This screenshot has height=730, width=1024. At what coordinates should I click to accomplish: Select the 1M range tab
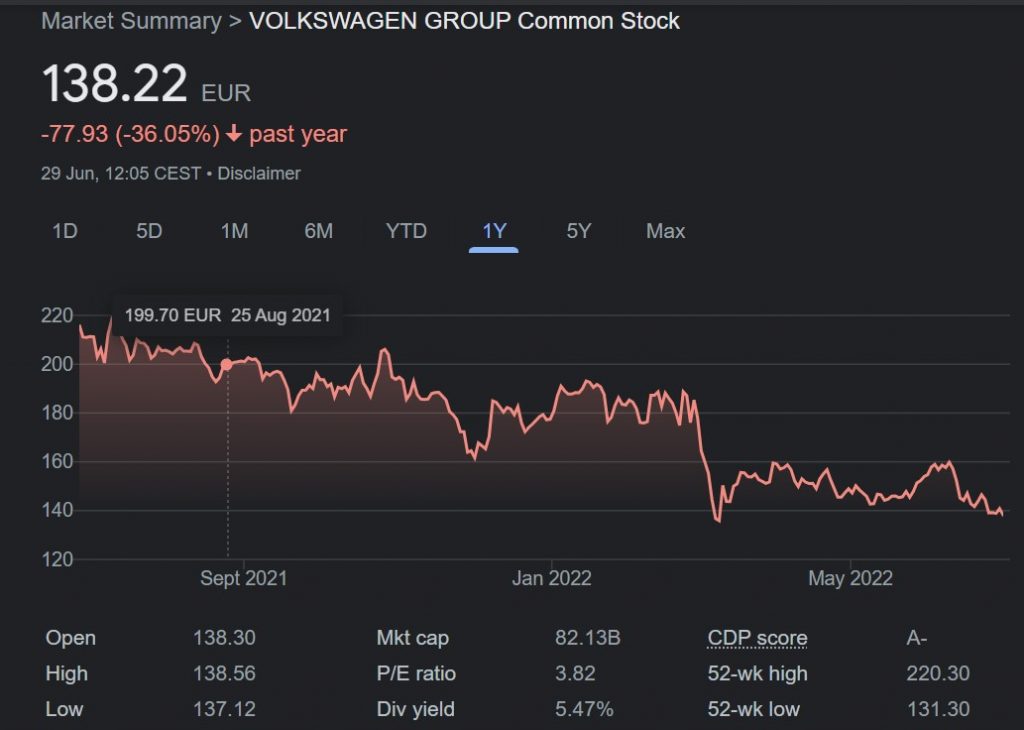pos(234,231)
